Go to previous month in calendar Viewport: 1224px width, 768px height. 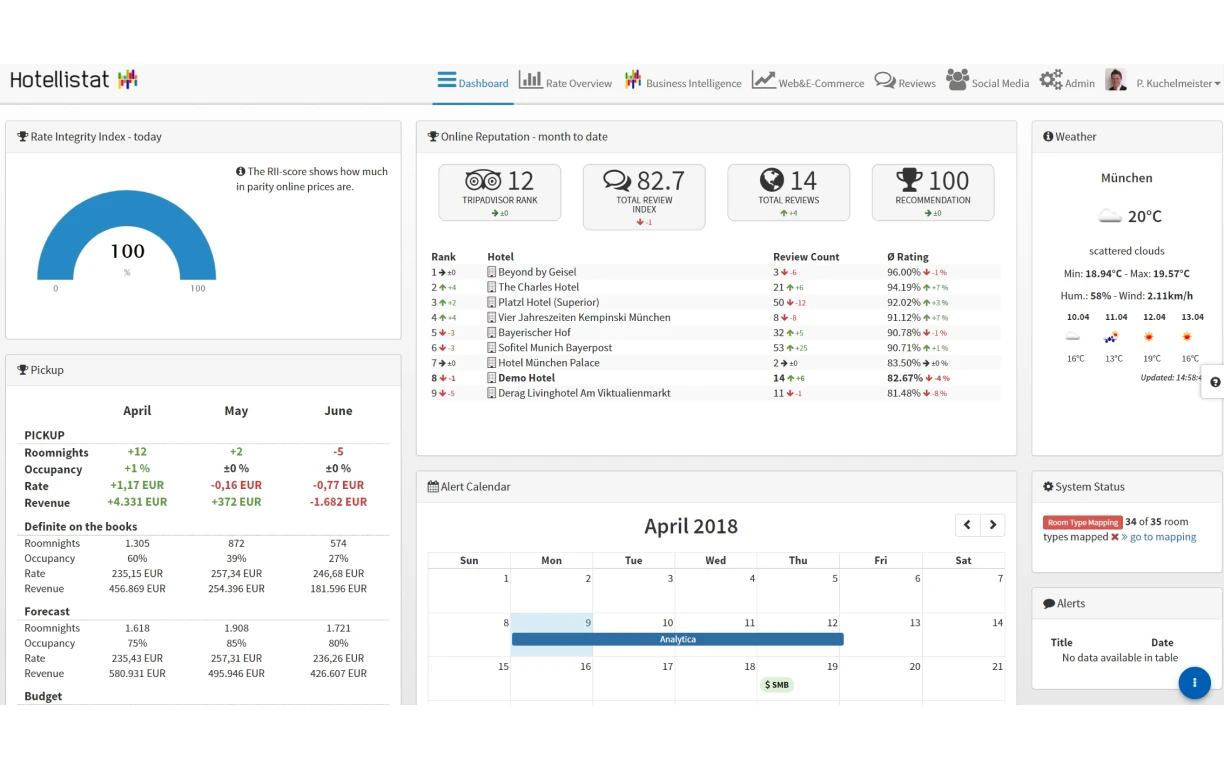(x=967, y=525)
